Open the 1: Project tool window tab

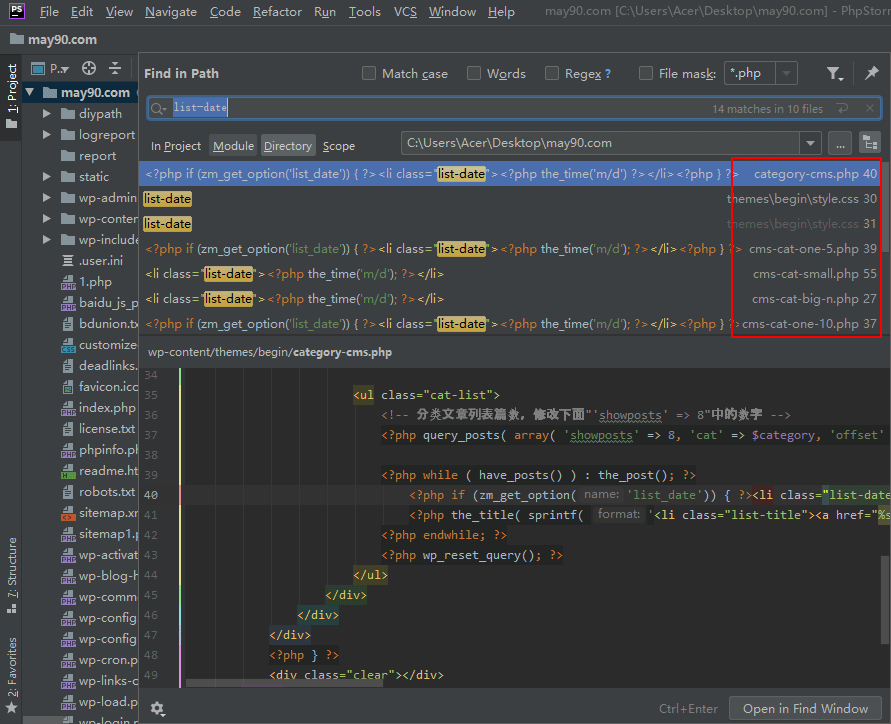point(11,95)
